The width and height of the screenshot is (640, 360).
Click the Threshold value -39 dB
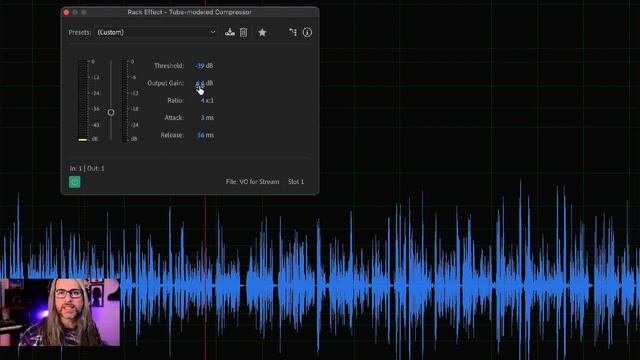204,66
